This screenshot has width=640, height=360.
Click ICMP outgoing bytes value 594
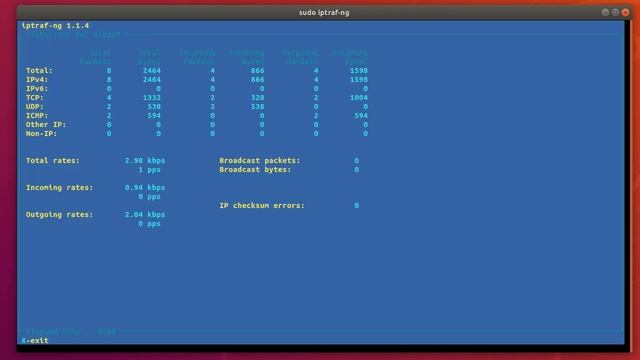click(x=361, y=116)
